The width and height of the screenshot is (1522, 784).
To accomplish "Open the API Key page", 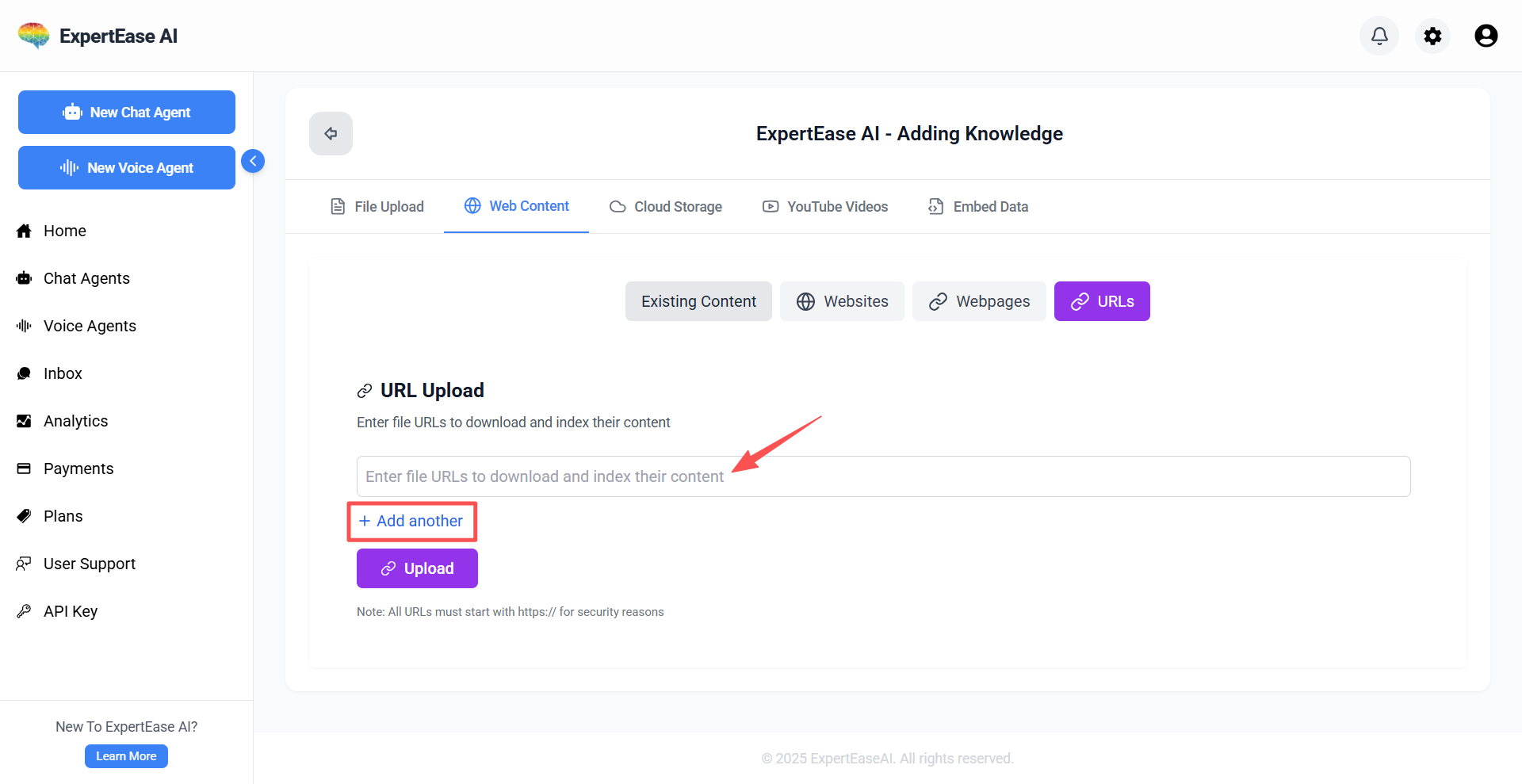I will pyautogui.click(x=70, y=611).
